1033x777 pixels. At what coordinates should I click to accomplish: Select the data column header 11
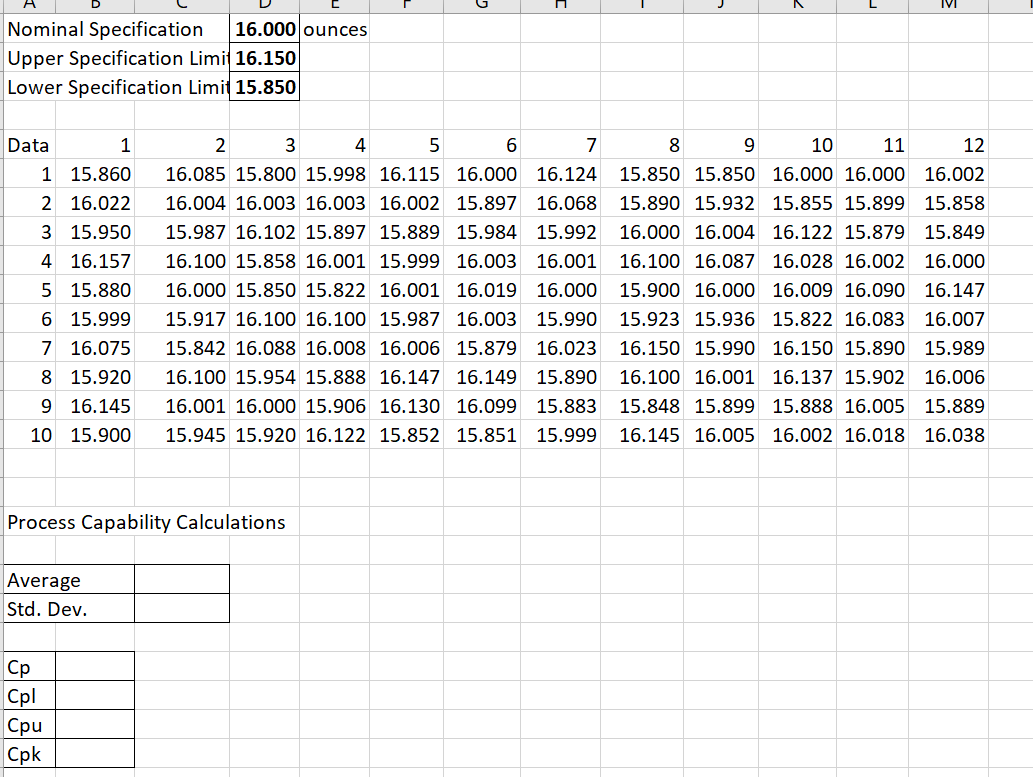(x=874, y=145)
